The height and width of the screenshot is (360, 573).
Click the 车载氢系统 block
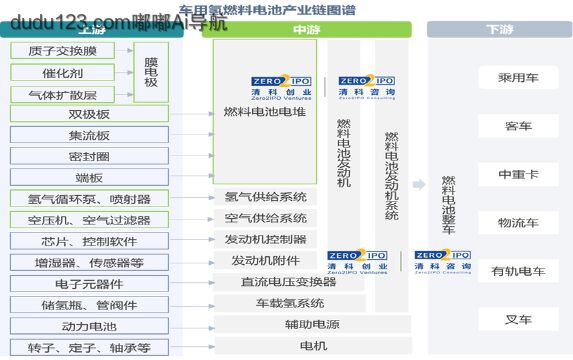[290, 303]
